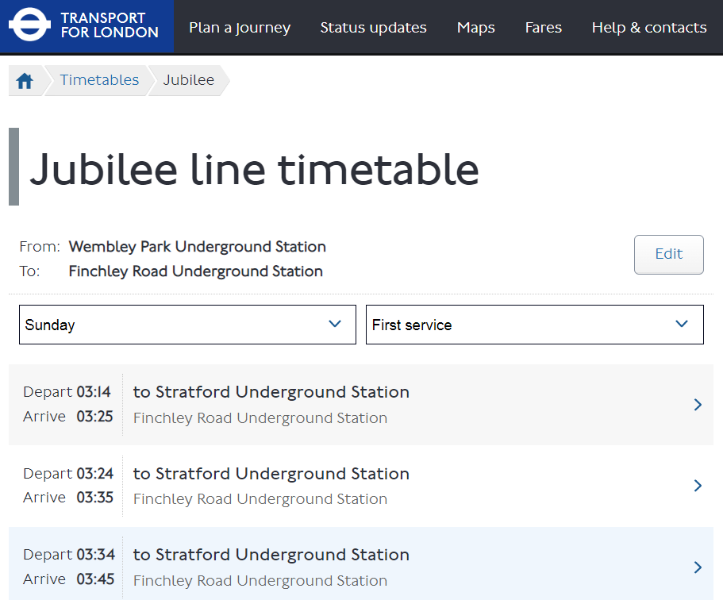Image resolution: width=723 pixels, height=600 pixels.
Task: Click the Jubilee breadcrumb item
Action: [188, 80]
